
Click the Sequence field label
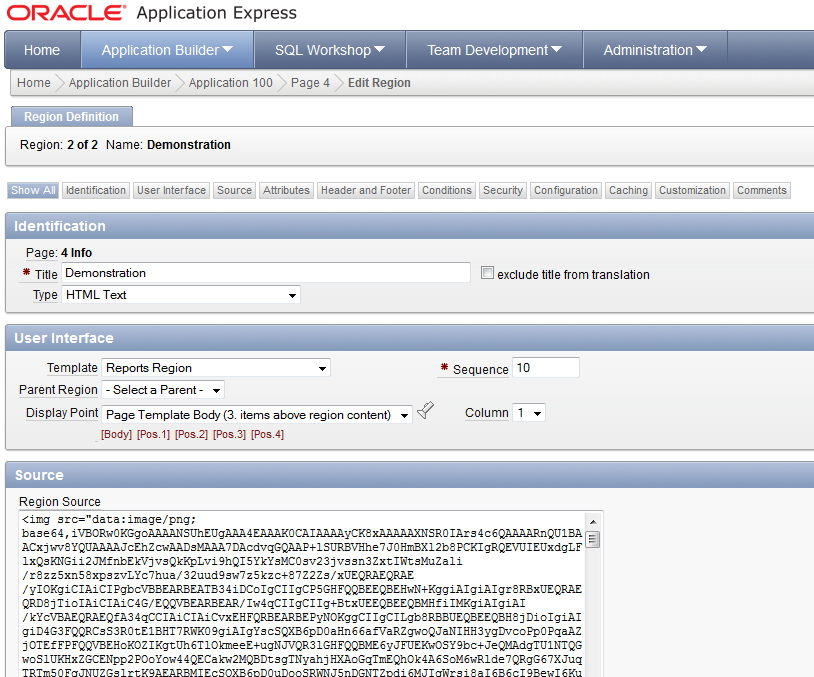[480, 370]
